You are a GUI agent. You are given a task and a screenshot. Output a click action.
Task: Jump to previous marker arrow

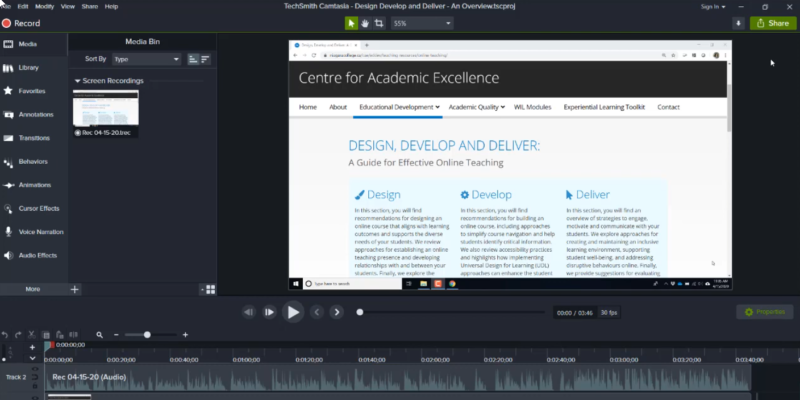pyautogui.click(x=317, y=312)
